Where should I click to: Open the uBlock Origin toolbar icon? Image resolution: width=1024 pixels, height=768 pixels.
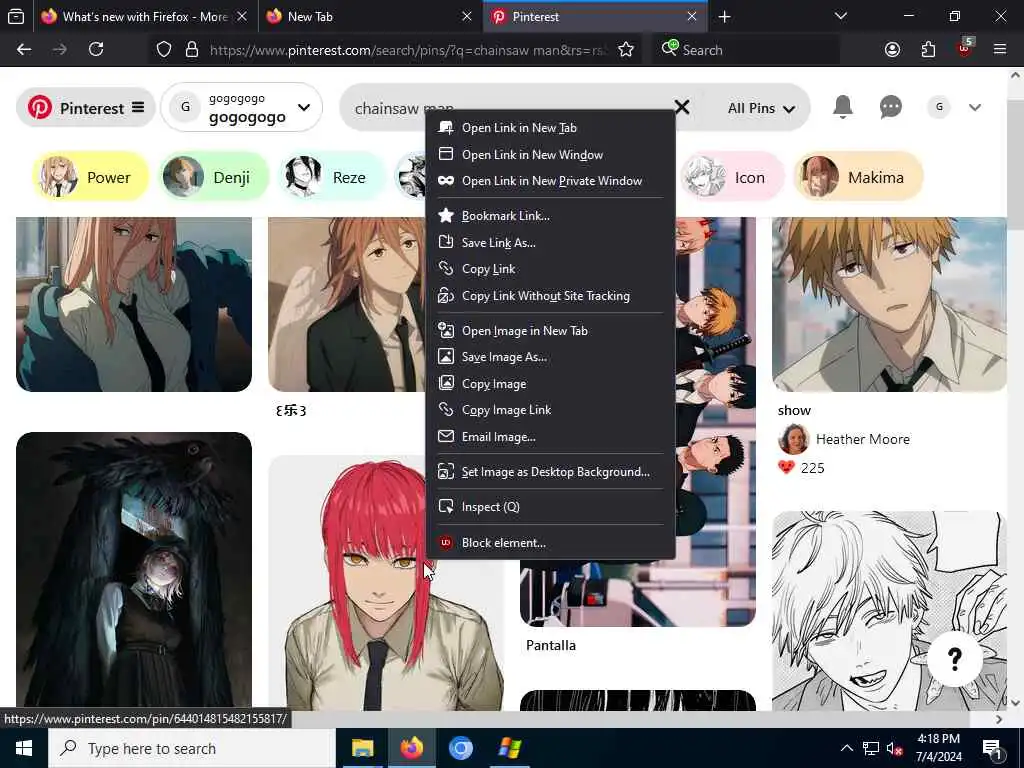click(965, 48)
